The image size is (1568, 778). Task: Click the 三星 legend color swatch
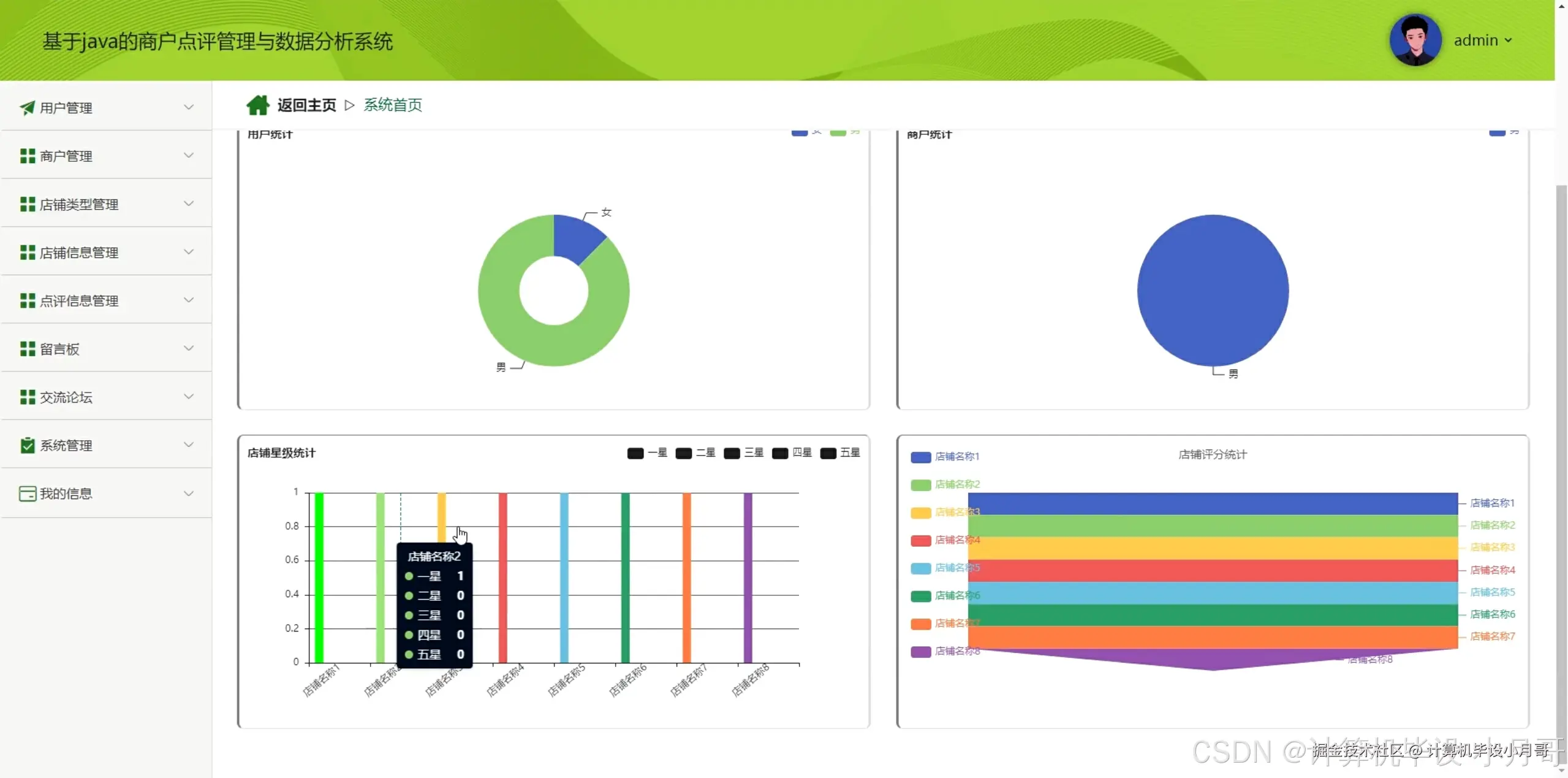pos(731,453)
